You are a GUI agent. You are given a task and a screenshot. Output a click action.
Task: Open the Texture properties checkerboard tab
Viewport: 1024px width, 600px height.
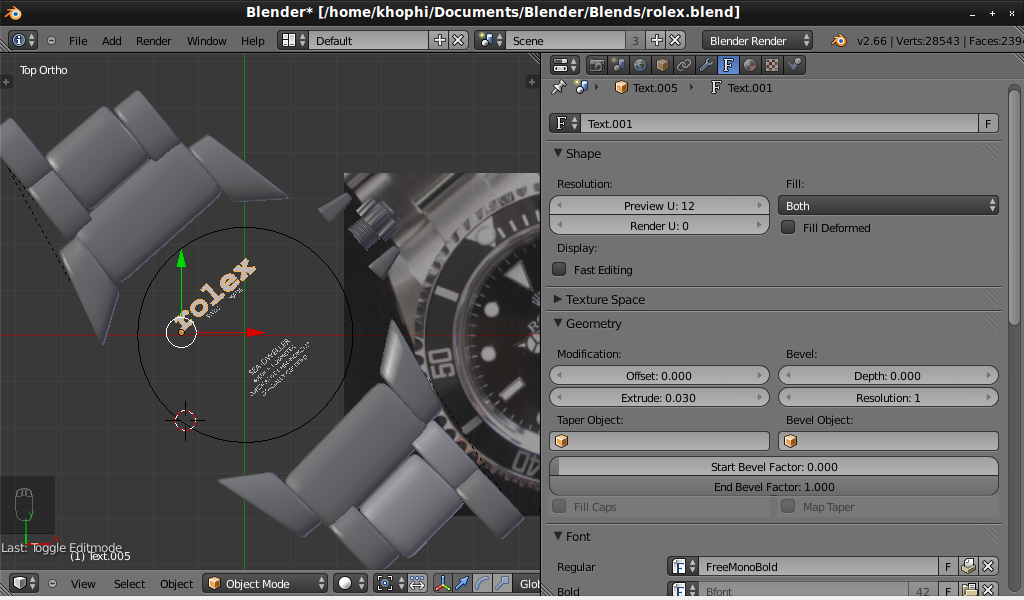(772, 65)
